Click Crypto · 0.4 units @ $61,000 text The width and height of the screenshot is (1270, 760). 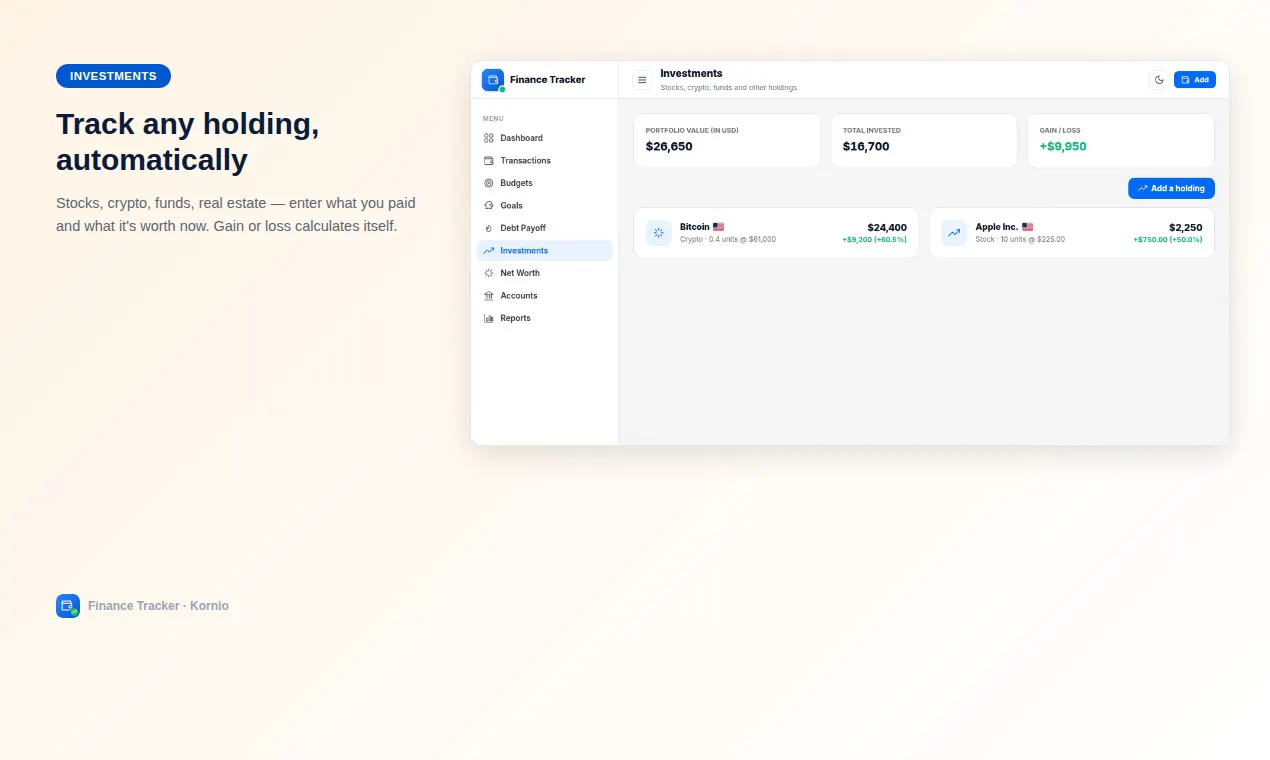point(728,240)
